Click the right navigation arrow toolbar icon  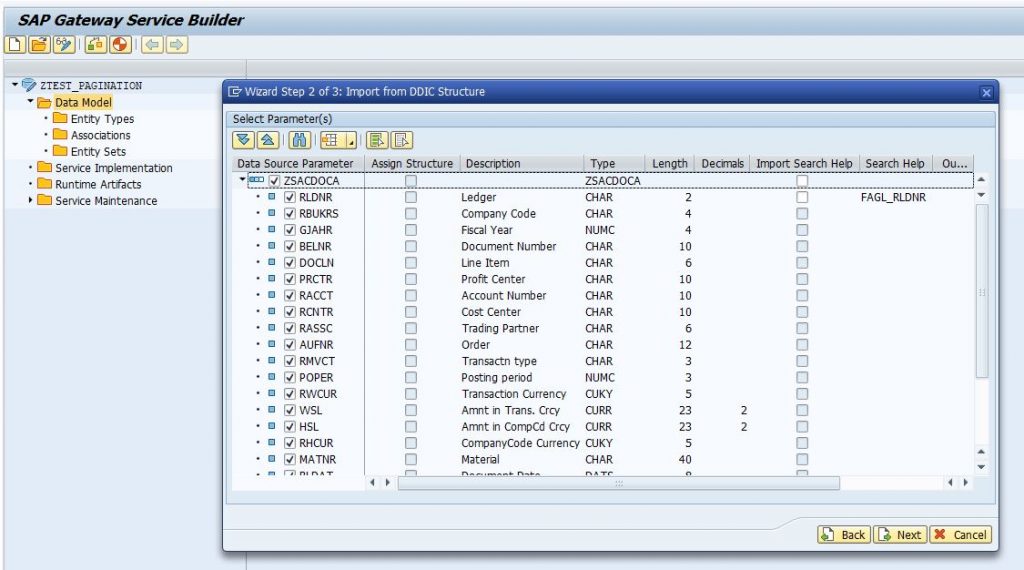pyautogui.click(x=176, y=44)
